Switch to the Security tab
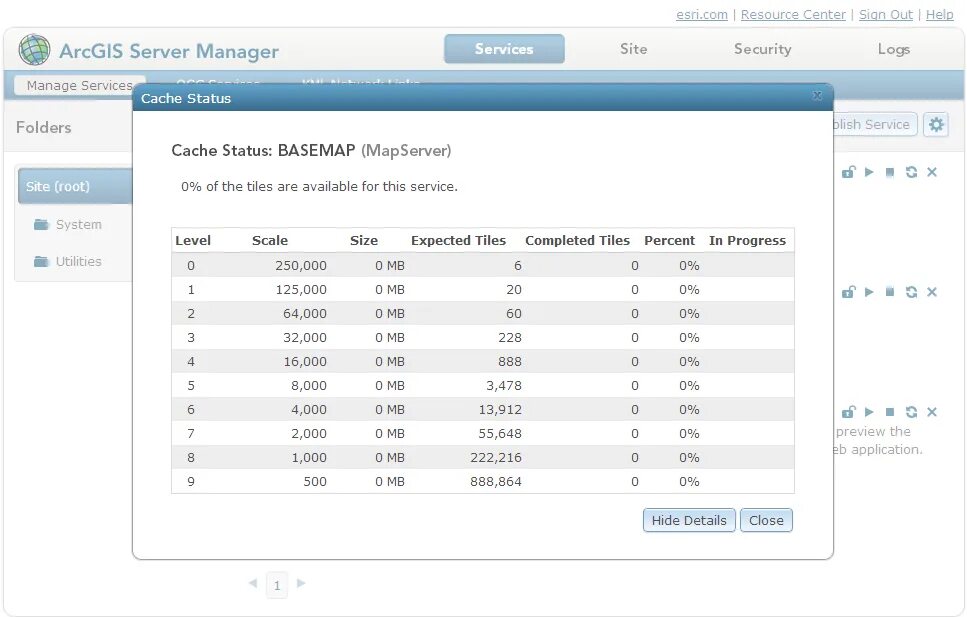 [762, 49]
